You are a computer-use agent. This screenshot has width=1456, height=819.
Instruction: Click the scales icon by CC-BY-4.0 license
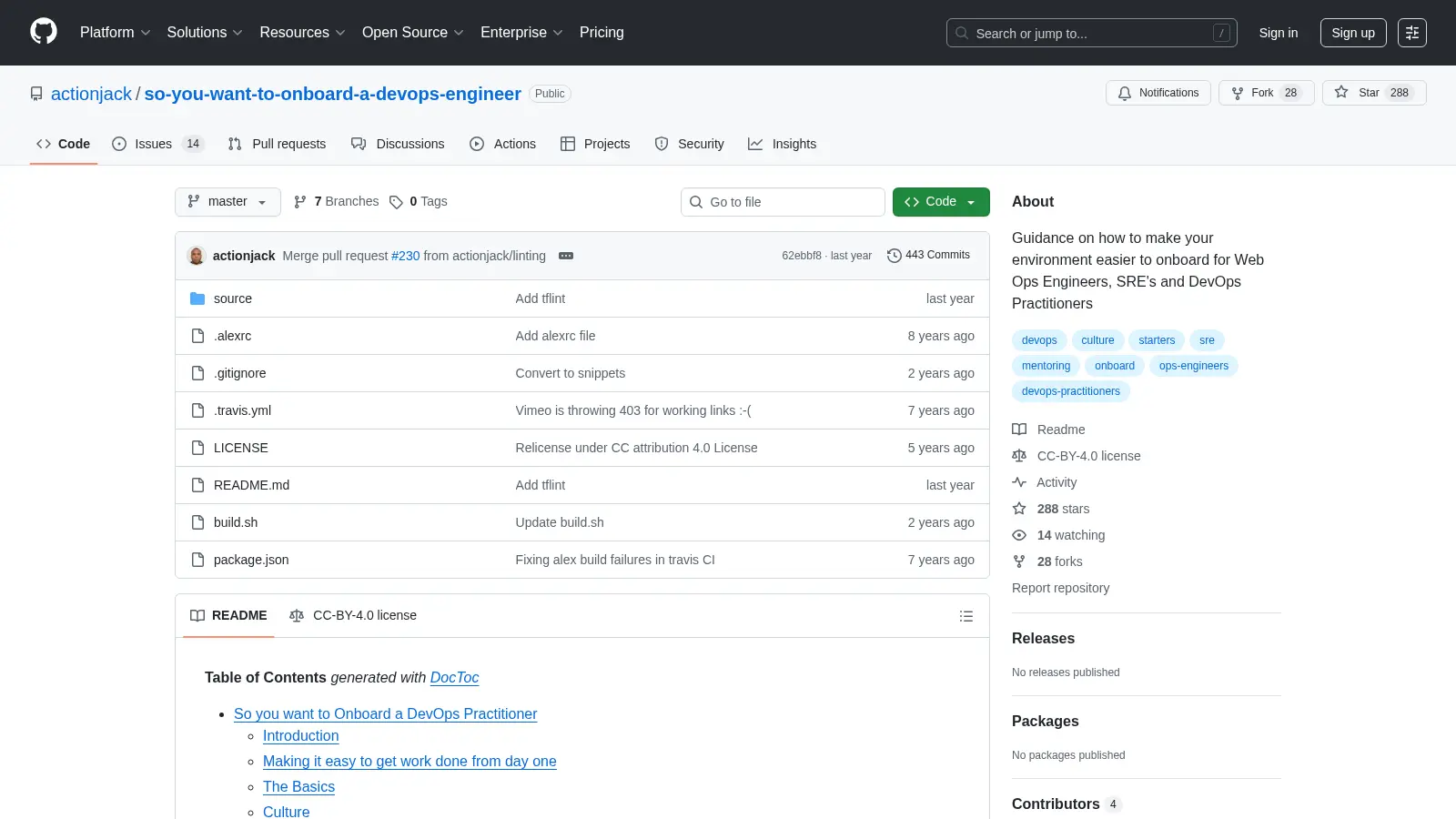coord(1019,456)
